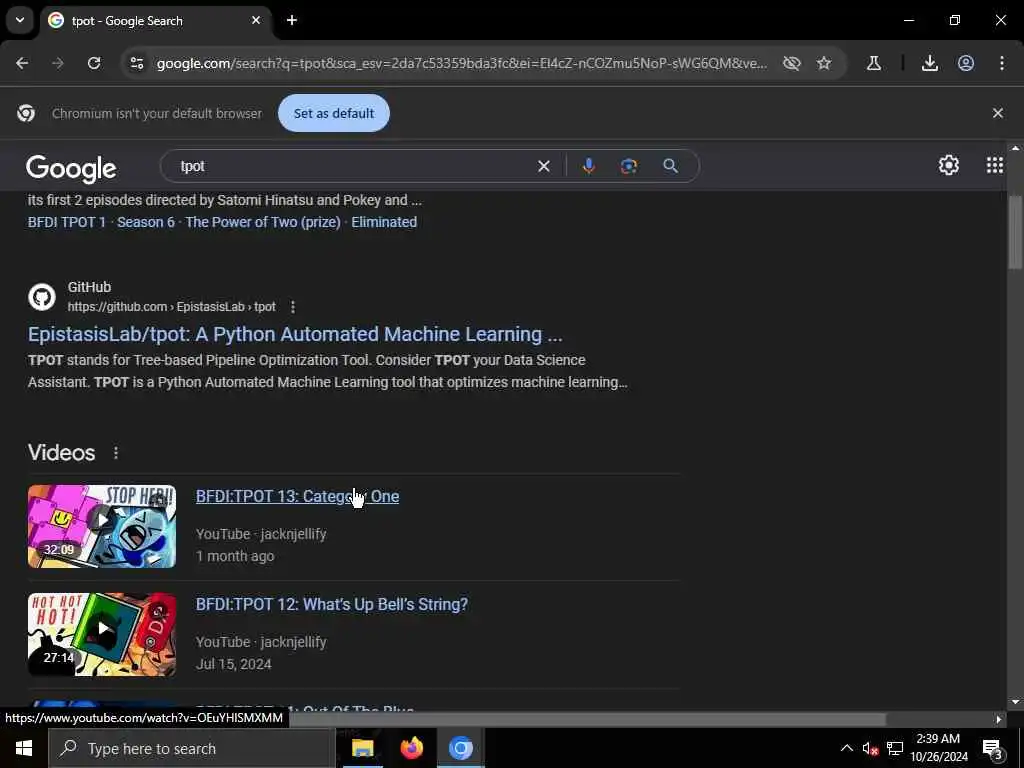Go forward to the next page
The image size is (1024, 768).
click(x=57, y=63)
